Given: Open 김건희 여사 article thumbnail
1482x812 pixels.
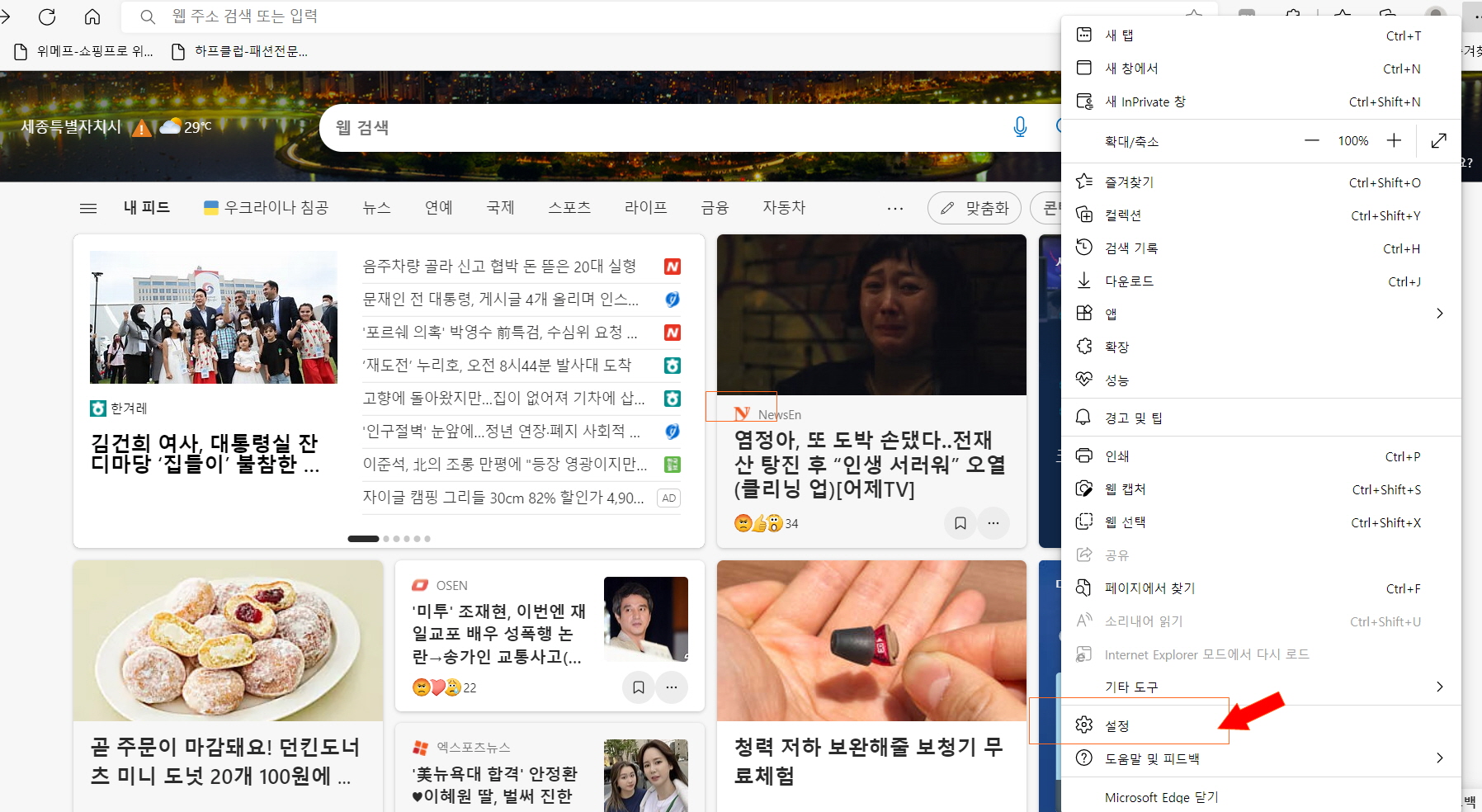Looking at the screenshot, I should tap(214, 317).
